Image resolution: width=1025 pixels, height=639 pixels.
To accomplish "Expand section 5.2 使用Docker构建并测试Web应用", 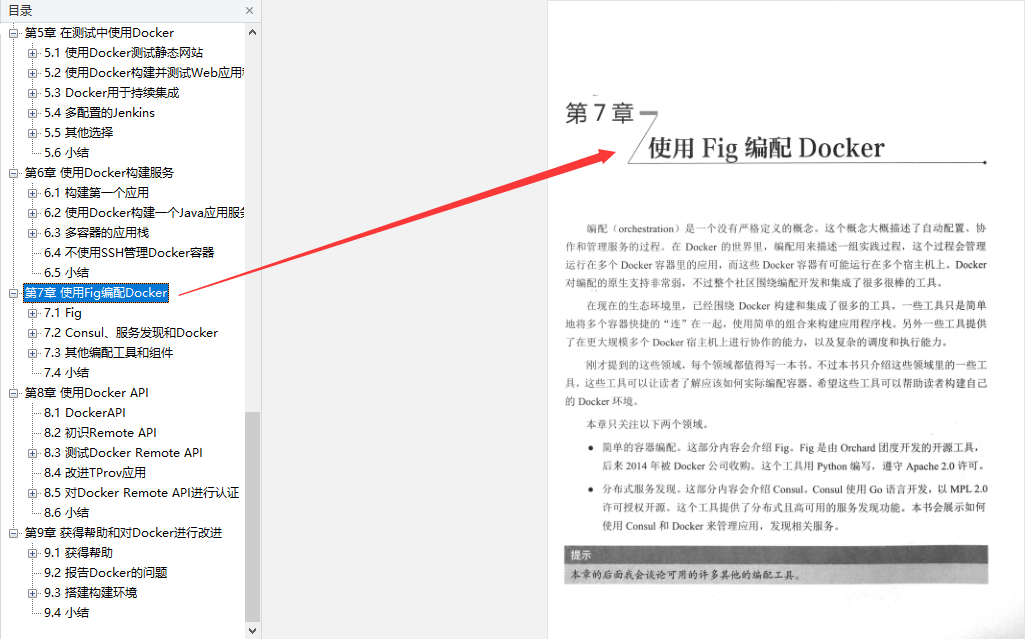I will click(x=32, y=73).
